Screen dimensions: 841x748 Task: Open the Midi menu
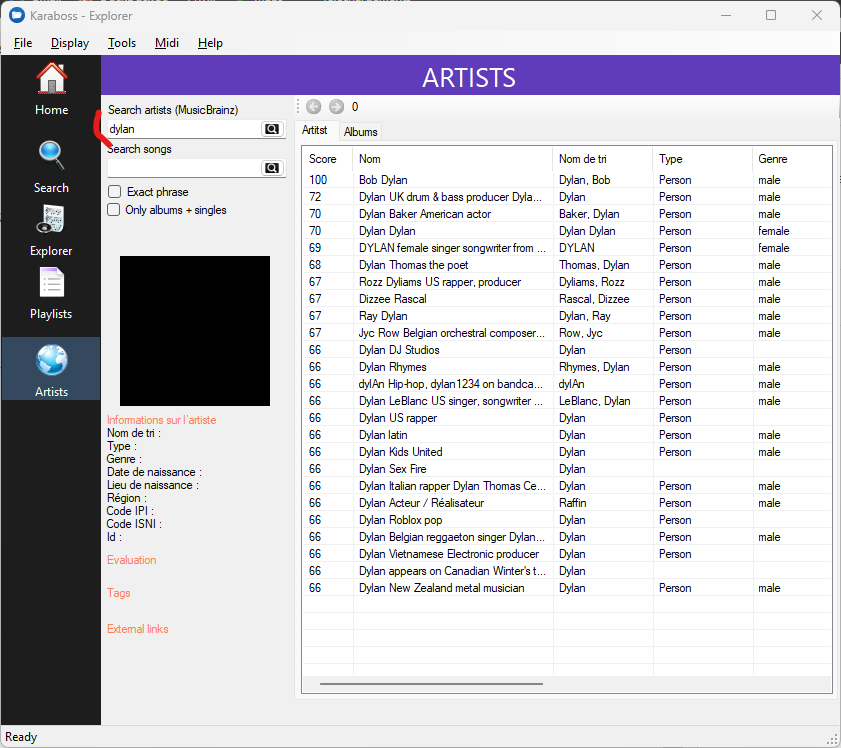tap(166, 43)
